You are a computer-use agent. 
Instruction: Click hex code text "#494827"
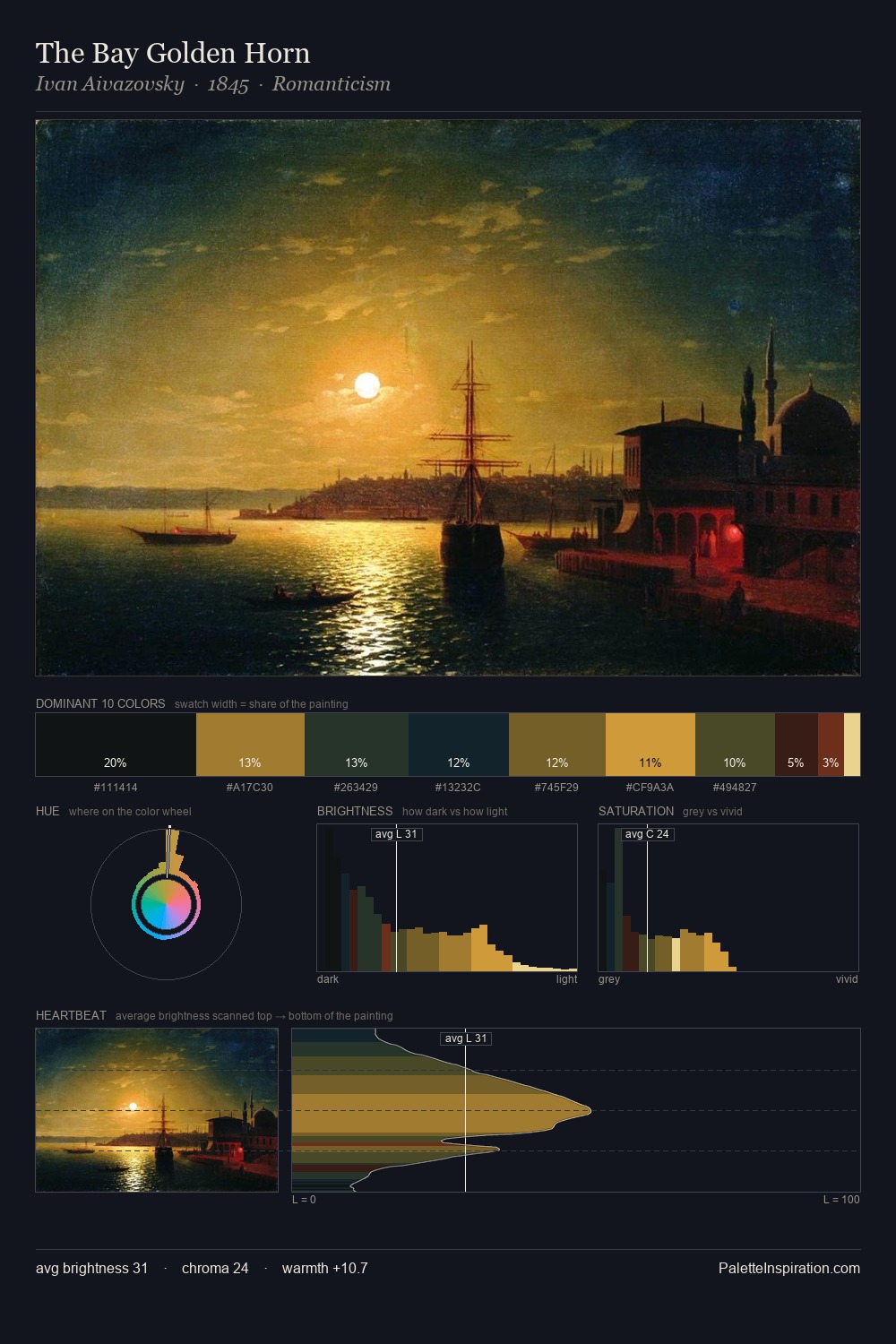coord(735,787)
